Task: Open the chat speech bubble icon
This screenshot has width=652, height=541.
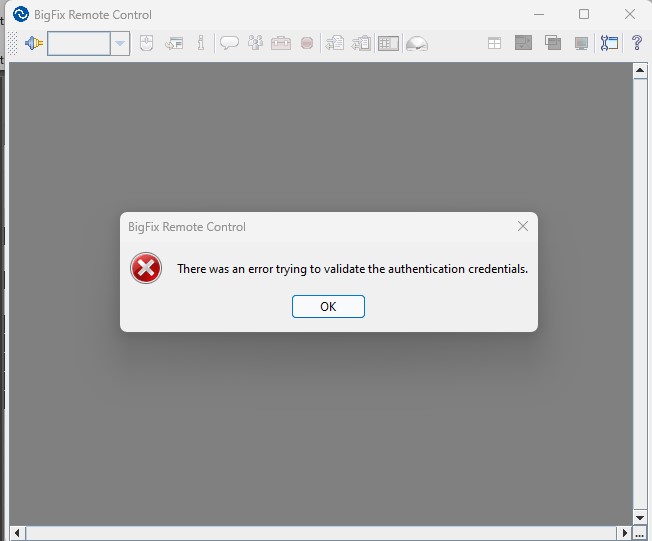Action: tap(229, 43)
